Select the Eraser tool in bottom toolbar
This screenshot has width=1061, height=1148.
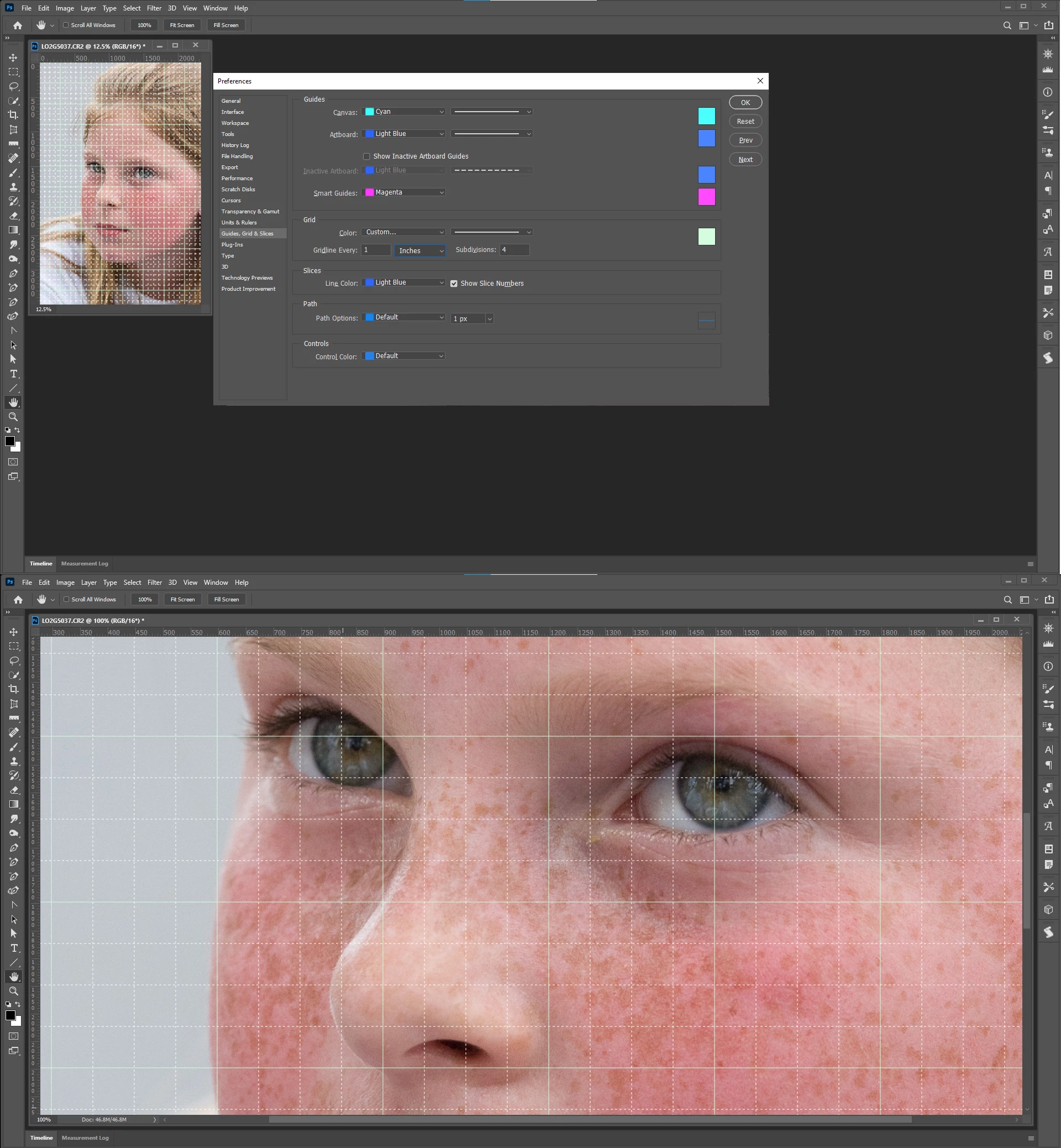tap(14, 790)
